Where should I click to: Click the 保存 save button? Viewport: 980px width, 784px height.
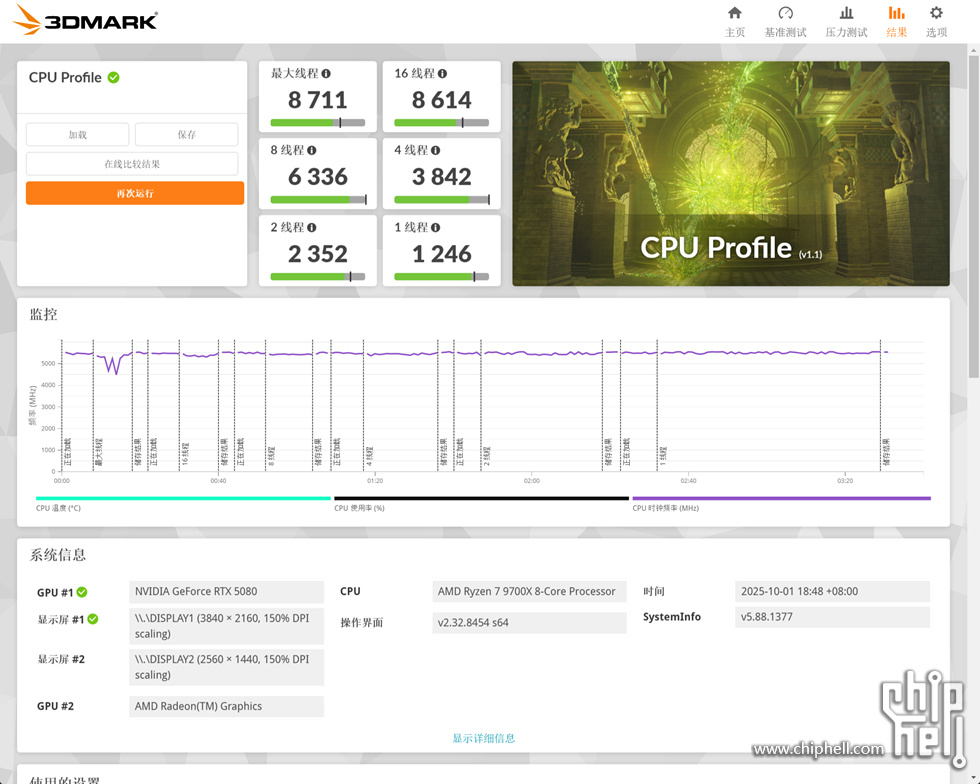186,135
